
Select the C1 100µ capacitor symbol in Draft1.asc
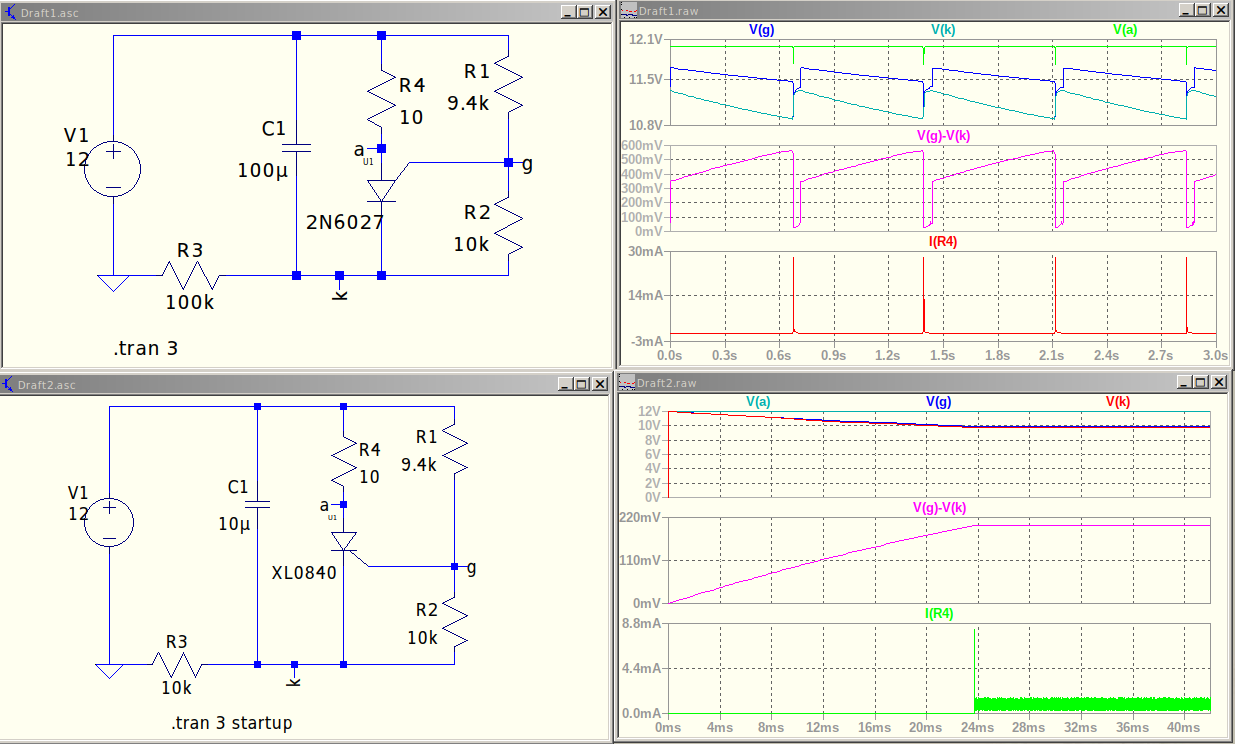296,148
